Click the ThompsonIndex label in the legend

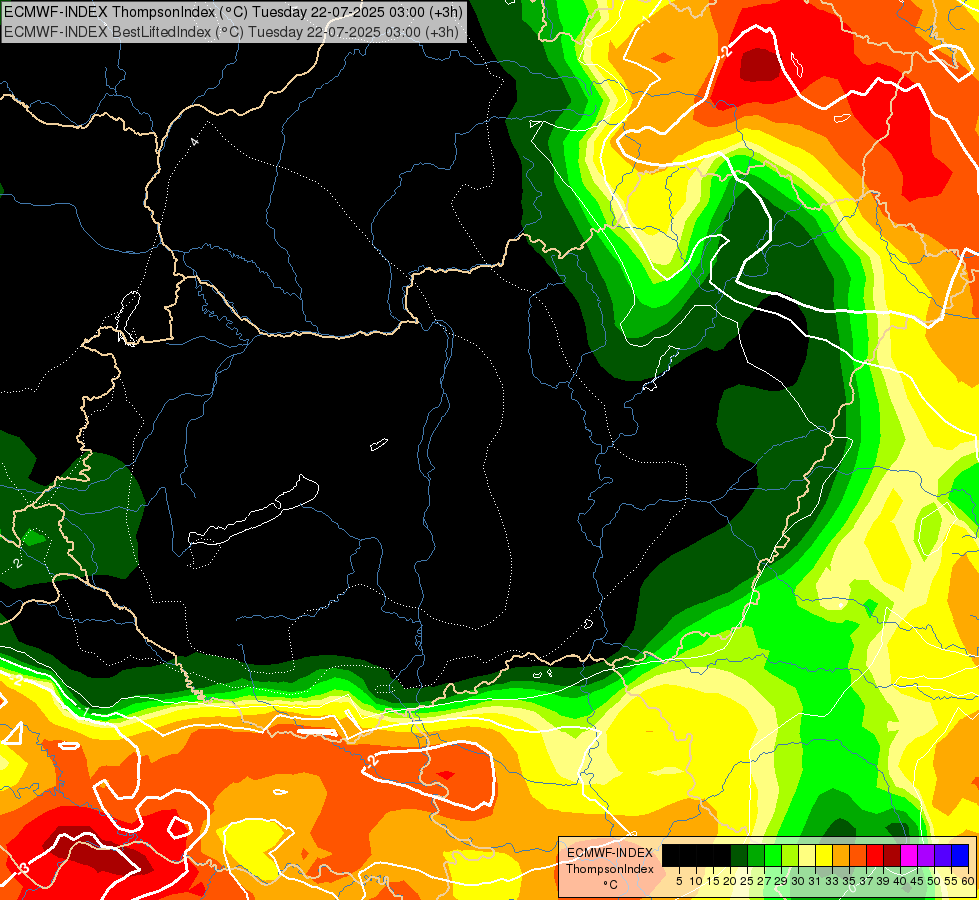[x=610, y=869]
